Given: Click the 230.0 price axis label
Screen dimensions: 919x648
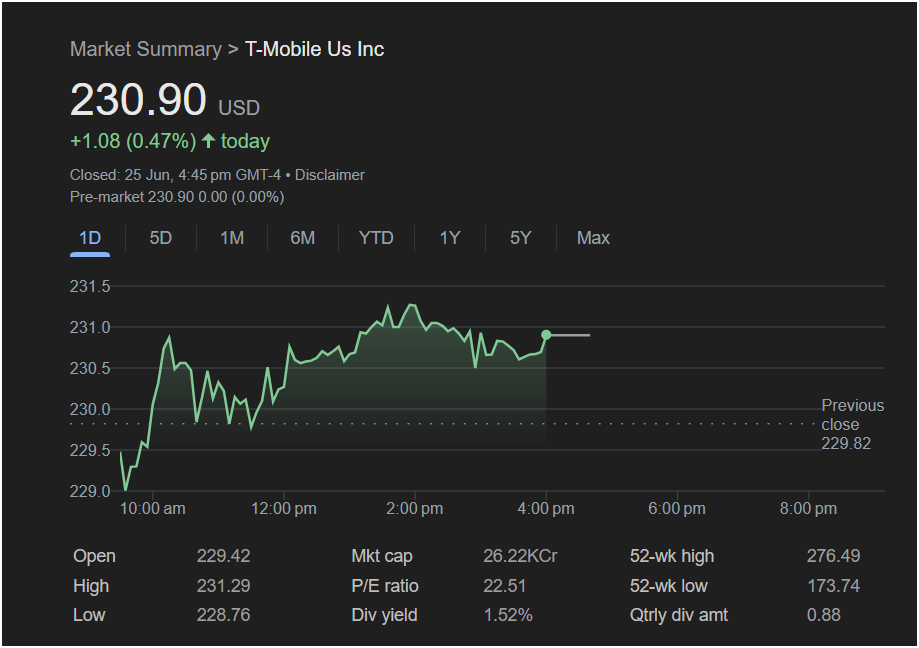Looking at the screenshot, I should [90, 410].
